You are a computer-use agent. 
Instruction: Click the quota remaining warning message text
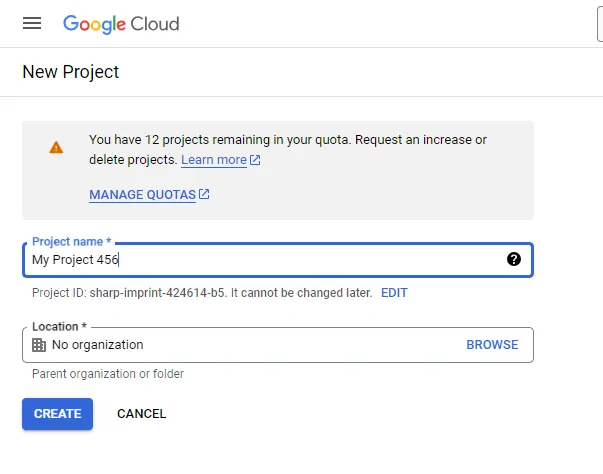288,150
